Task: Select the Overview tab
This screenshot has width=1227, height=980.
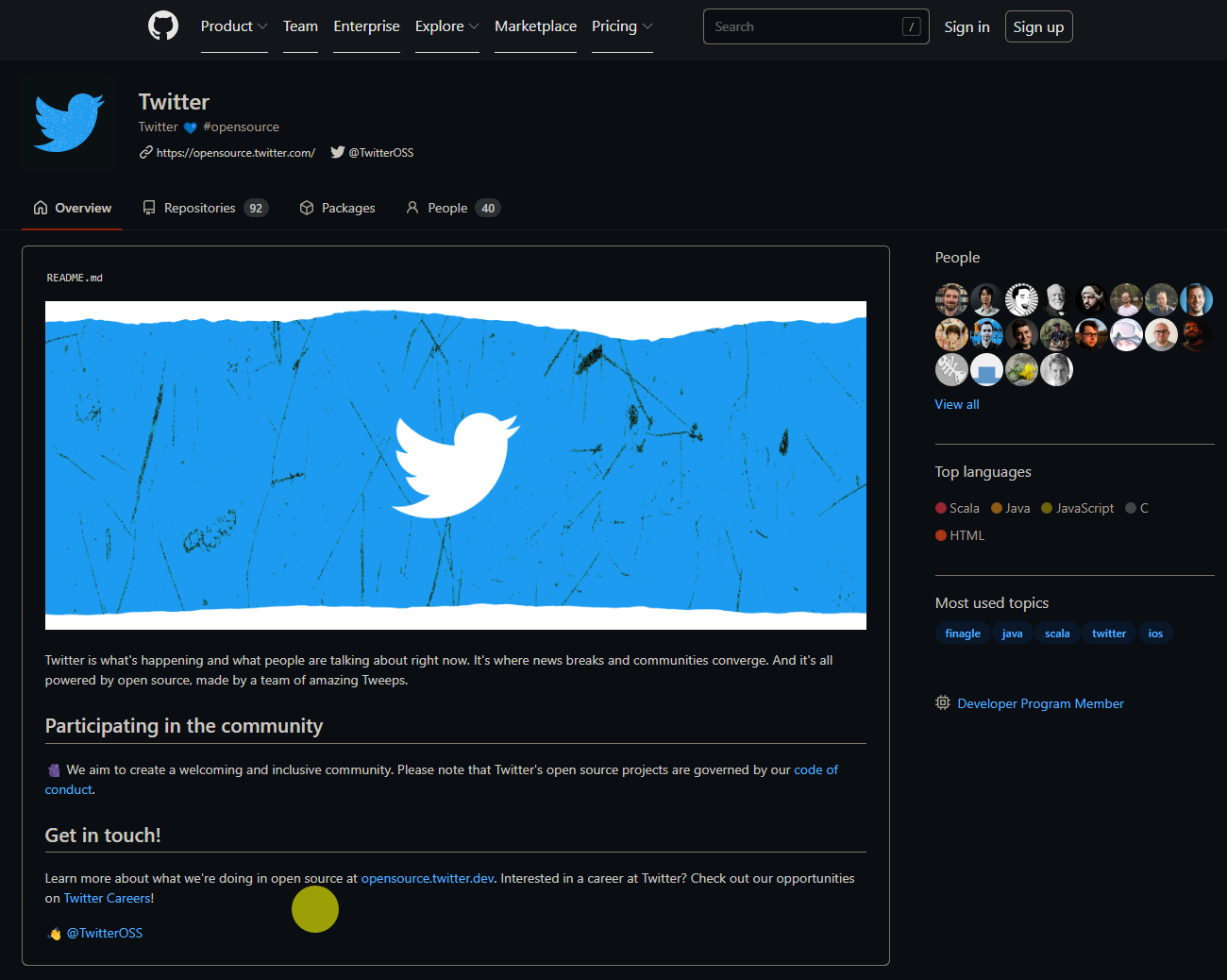Action: (x=73, y=208)
